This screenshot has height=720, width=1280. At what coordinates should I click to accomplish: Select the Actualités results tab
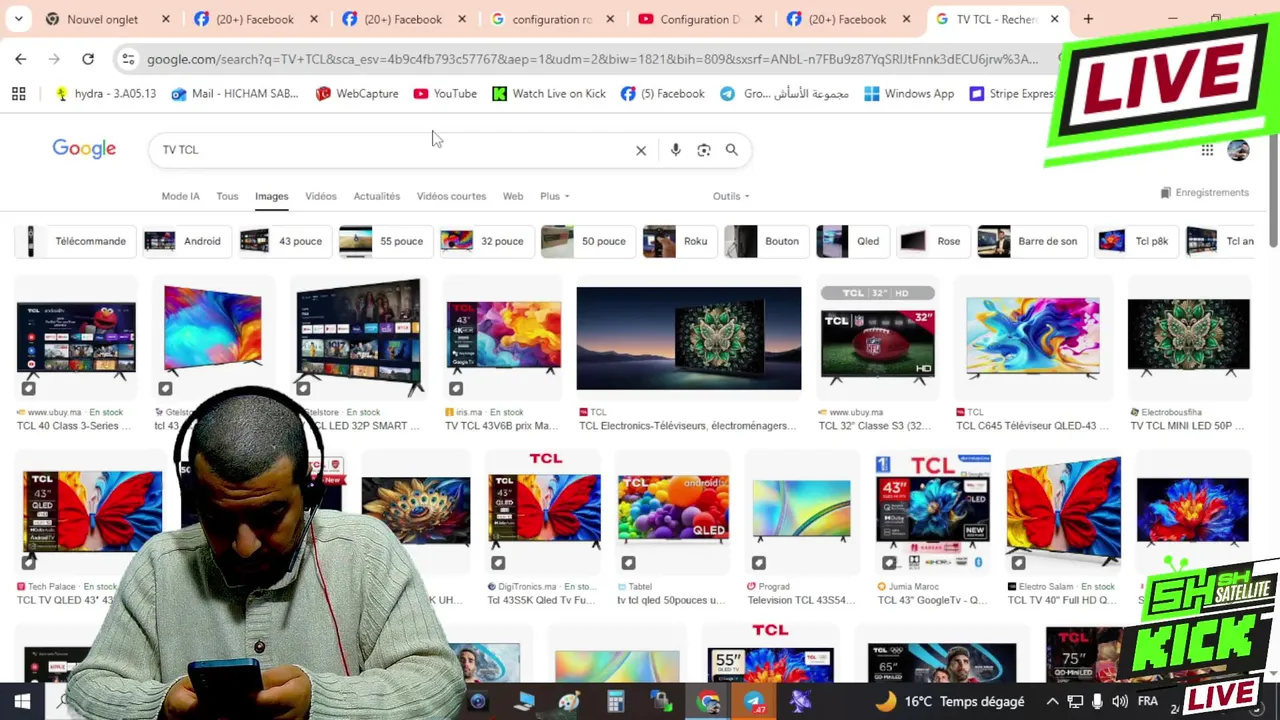coord(377,196)
